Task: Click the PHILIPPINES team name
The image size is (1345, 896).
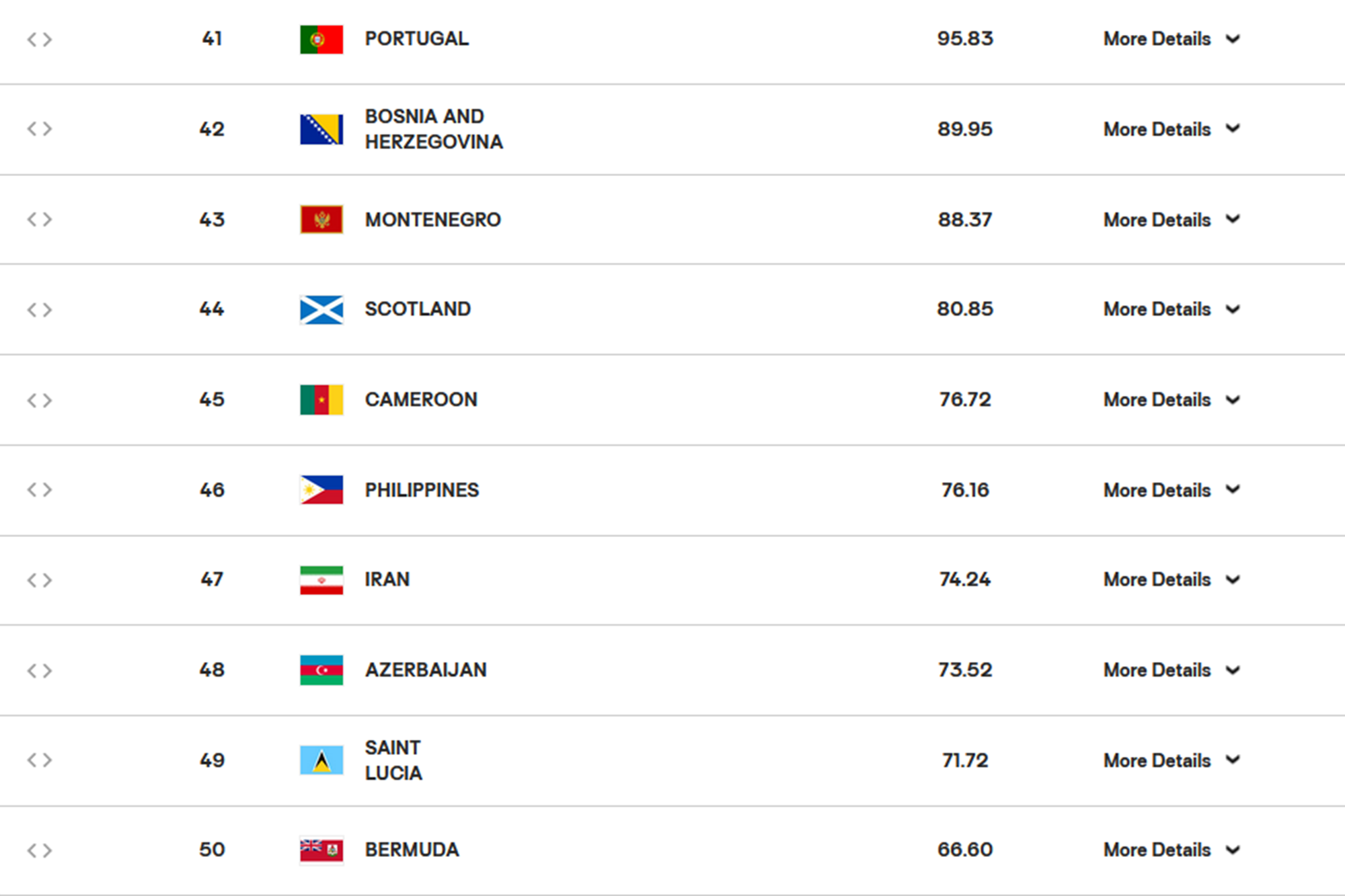Action: pyautogui.click(x=422, y=490)
